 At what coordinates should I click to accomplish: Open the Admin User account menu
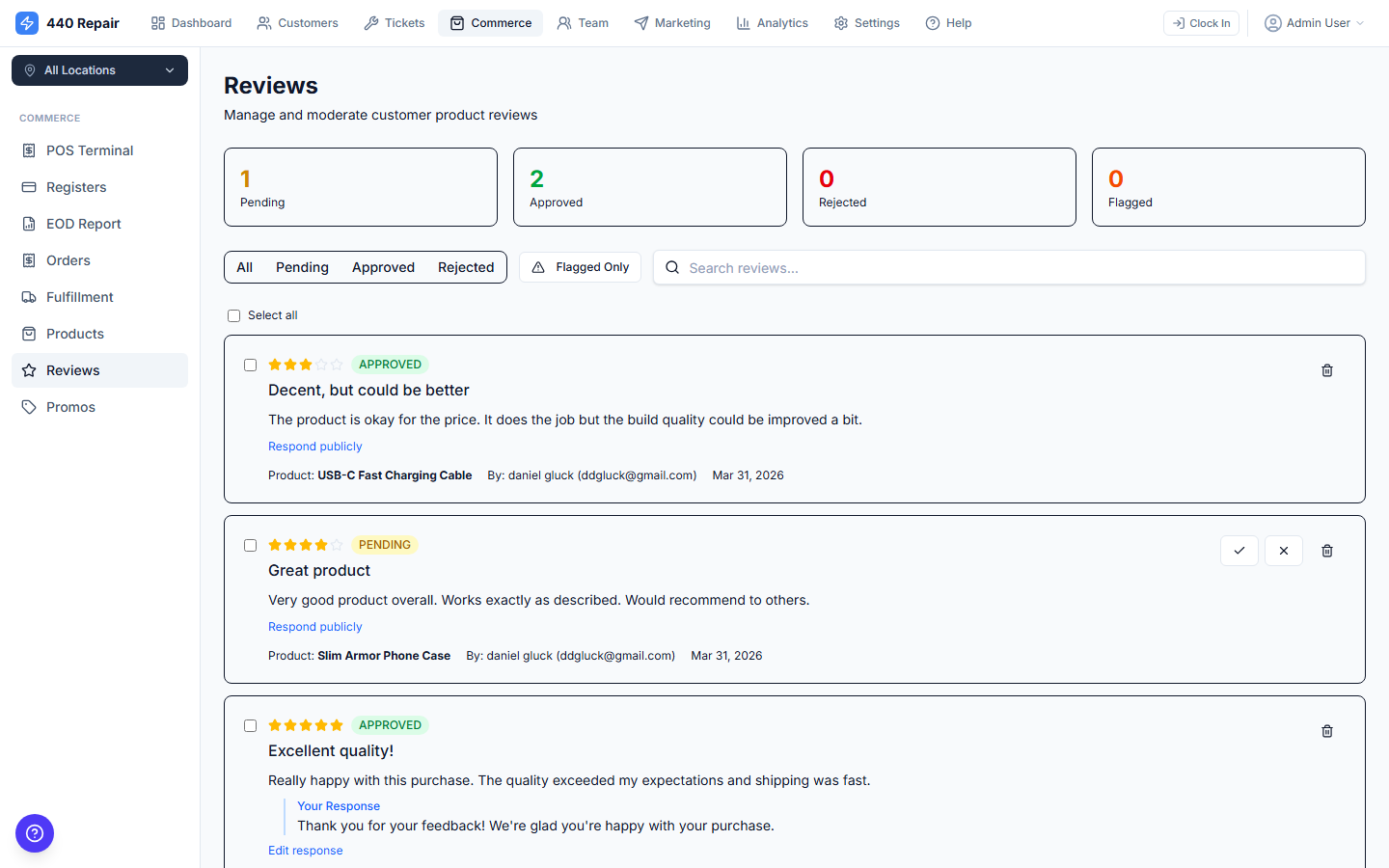tap(1313, 22)
